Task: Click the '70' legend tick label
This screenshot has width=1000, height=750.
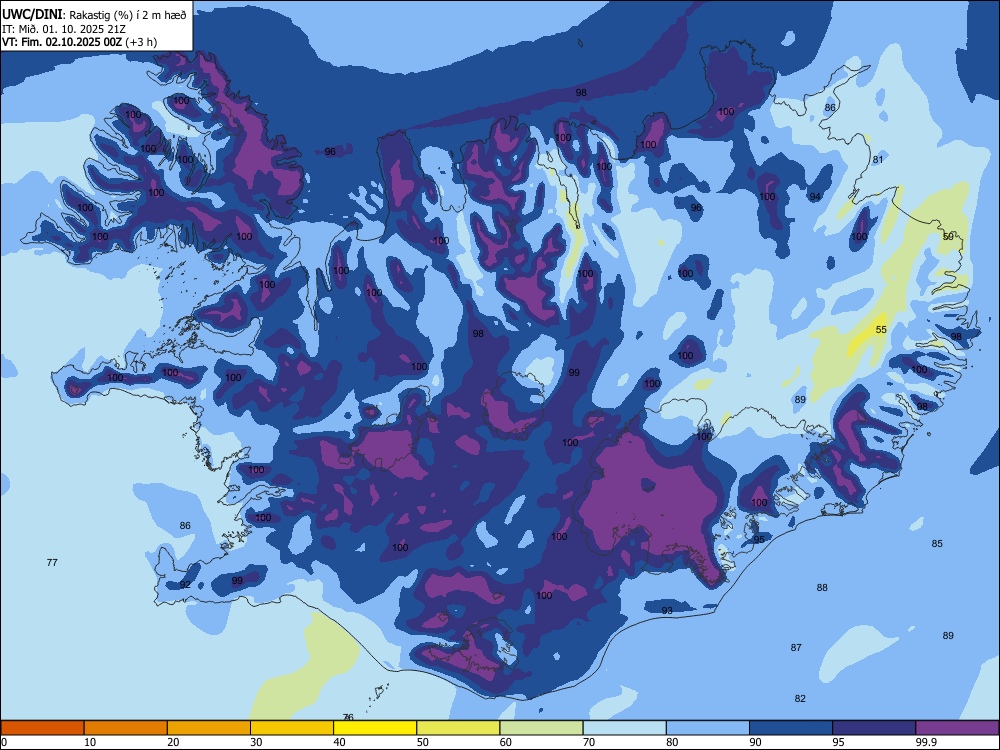Action: coord(589,742)
